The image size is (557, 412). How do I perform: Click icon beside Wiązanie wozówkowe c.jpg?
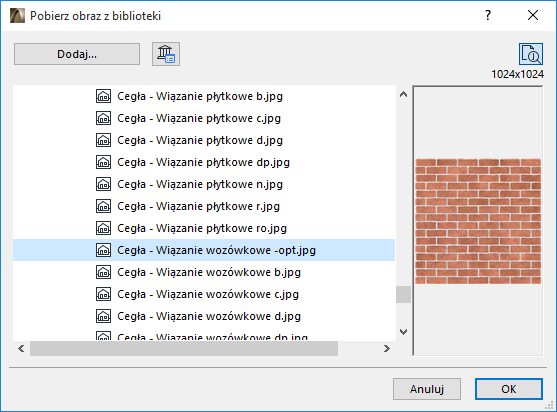click(x=103, y=294)
